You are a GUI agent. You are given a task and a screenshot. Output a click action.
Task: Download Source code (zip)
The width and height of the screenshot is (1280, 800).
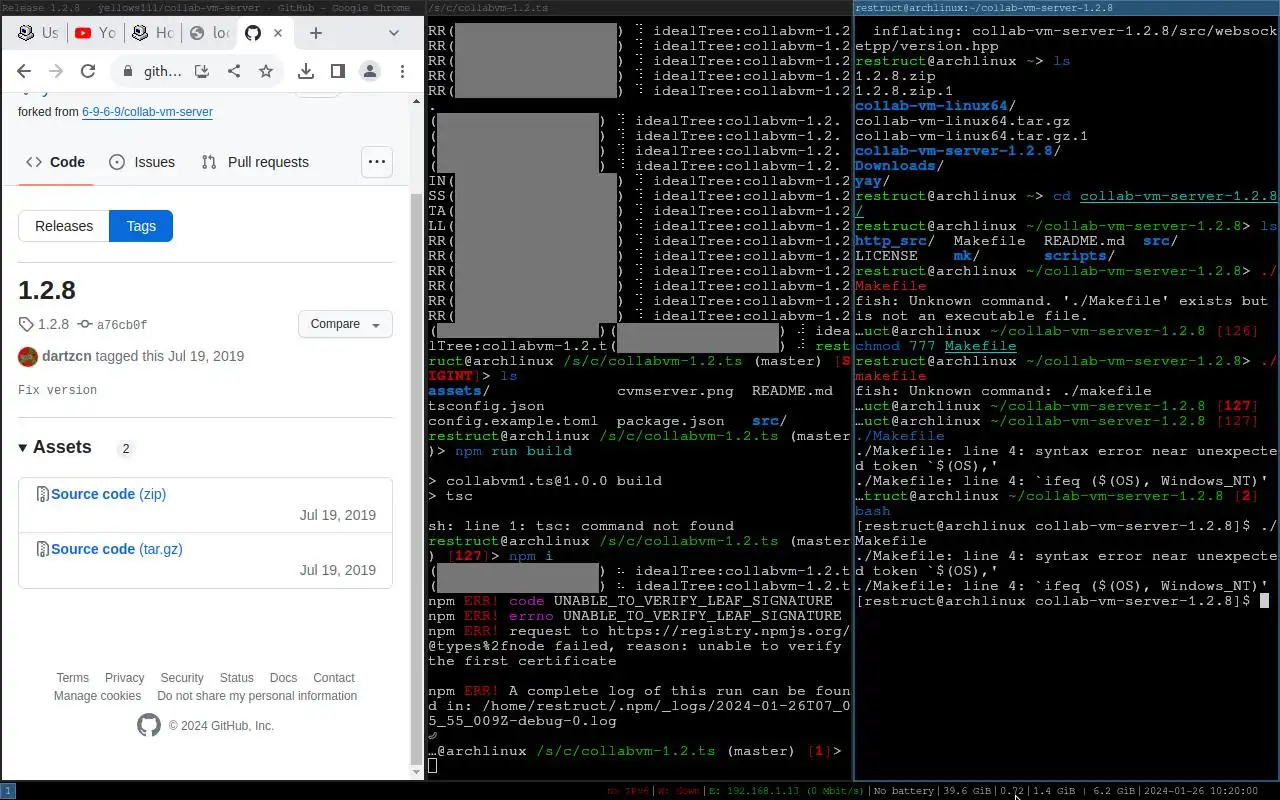[108, 494]
